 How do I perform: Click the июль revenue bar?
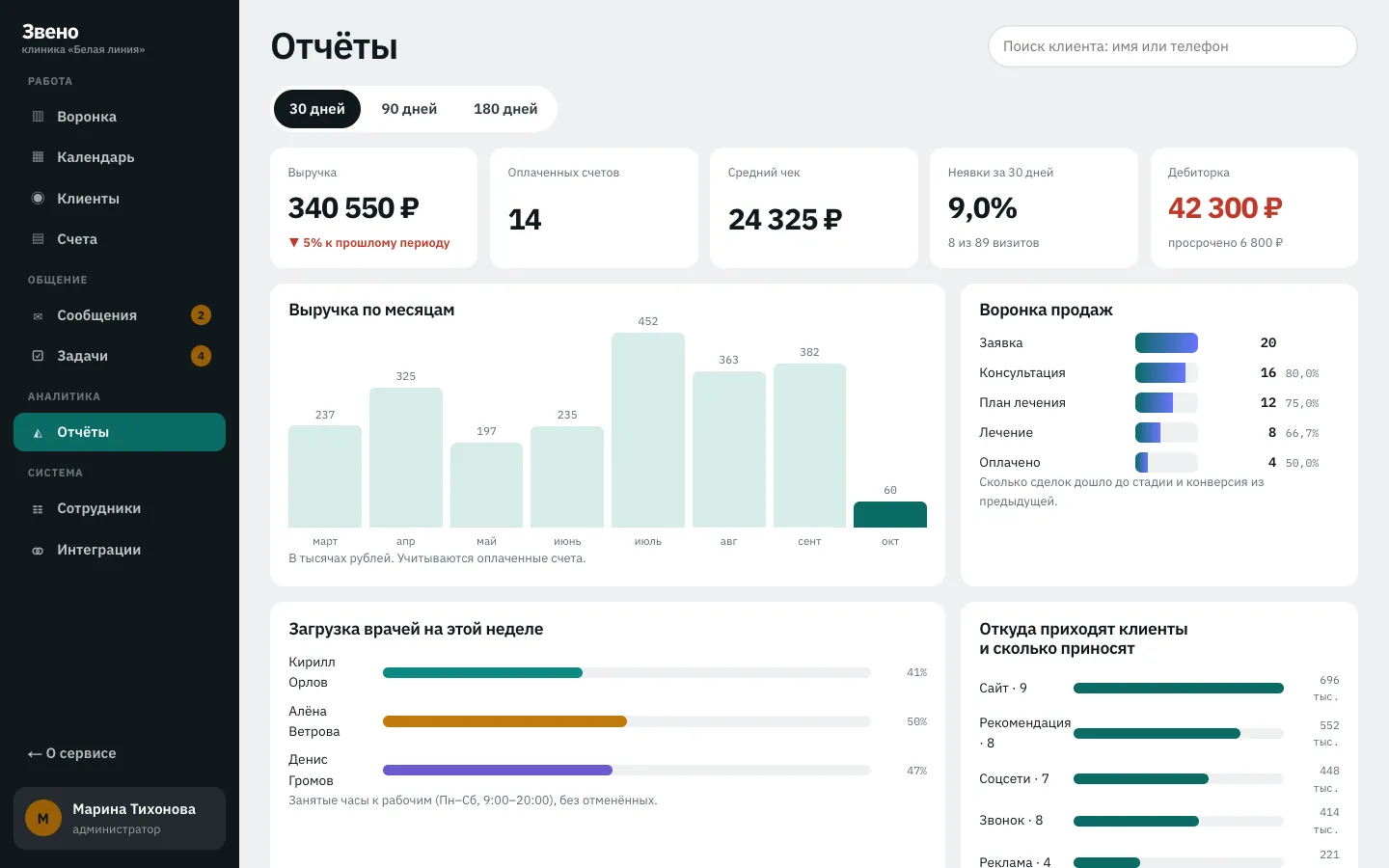[x=648, y=430]
